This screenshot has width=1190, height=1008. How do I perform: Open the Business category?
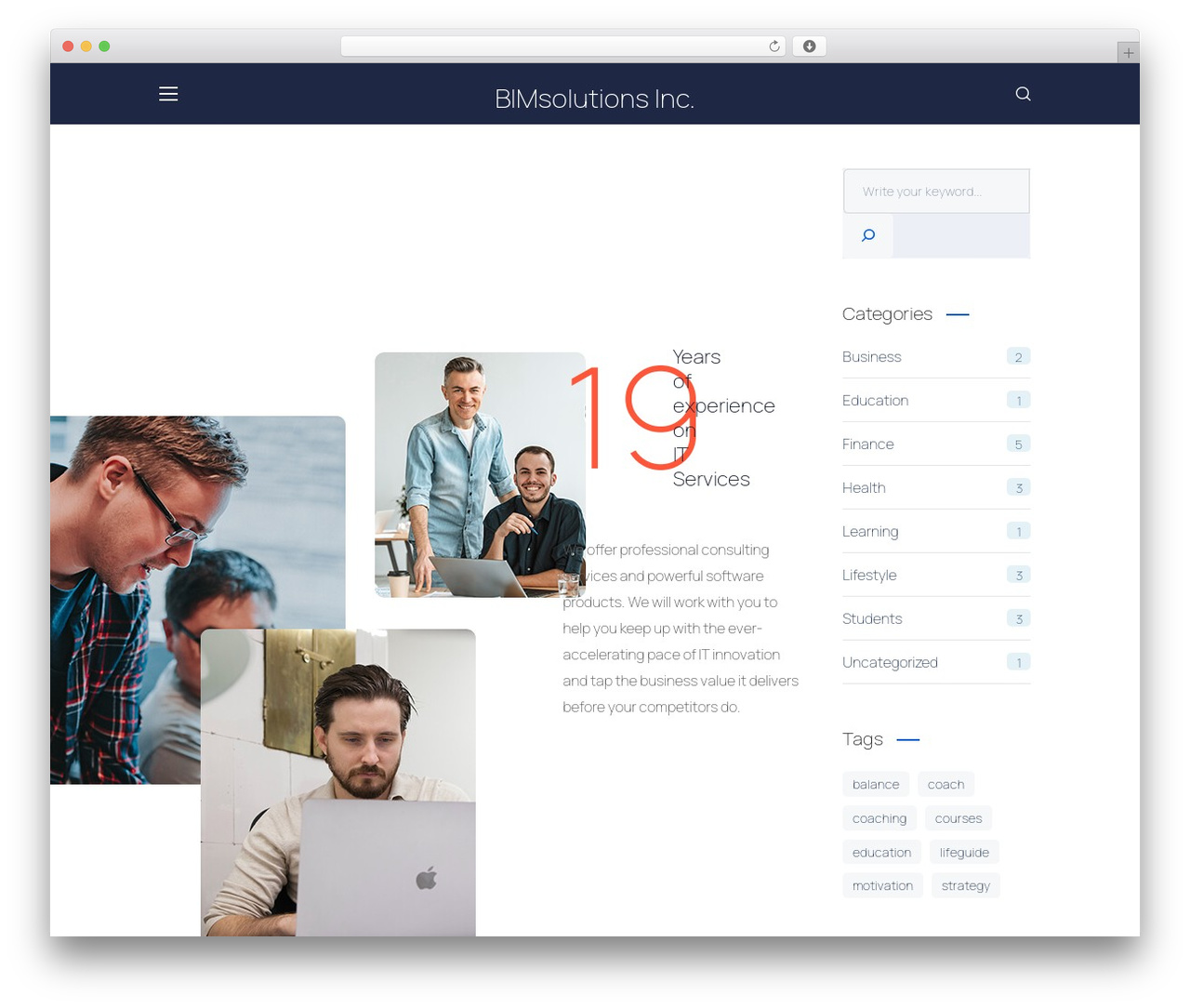(871, 357)
